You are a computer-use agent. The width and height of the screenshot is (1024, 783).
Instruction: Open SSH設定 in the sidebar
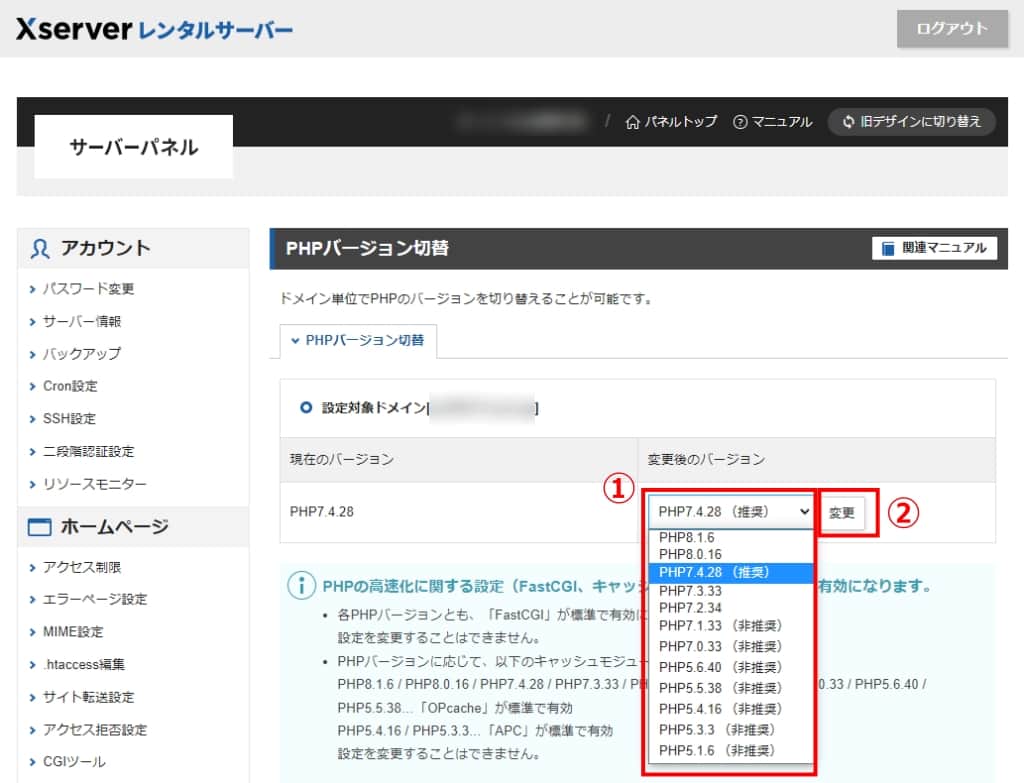click(69, 419)
